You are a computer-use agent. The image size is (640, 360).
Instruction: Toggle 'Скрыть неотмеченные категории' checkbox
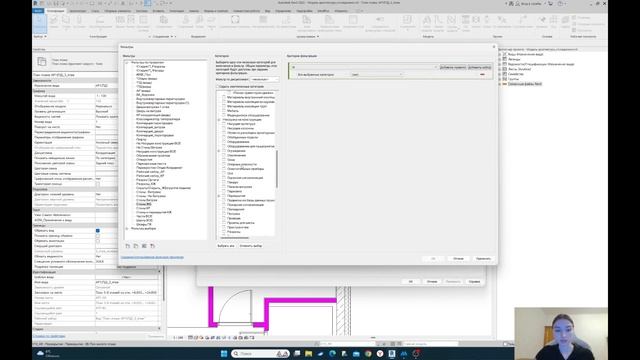(218, 87)
